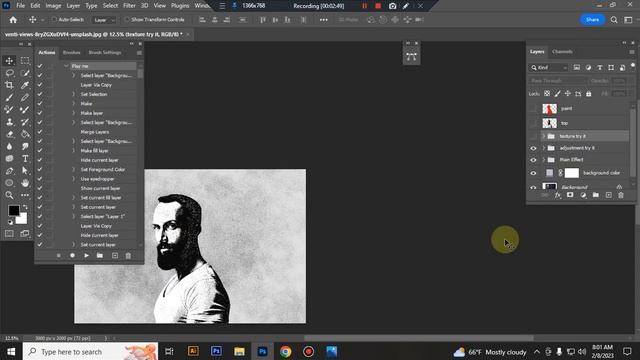Screen dimensions: 640x360
Task: Select the Pen tool
Action: (x=9, y=171)
